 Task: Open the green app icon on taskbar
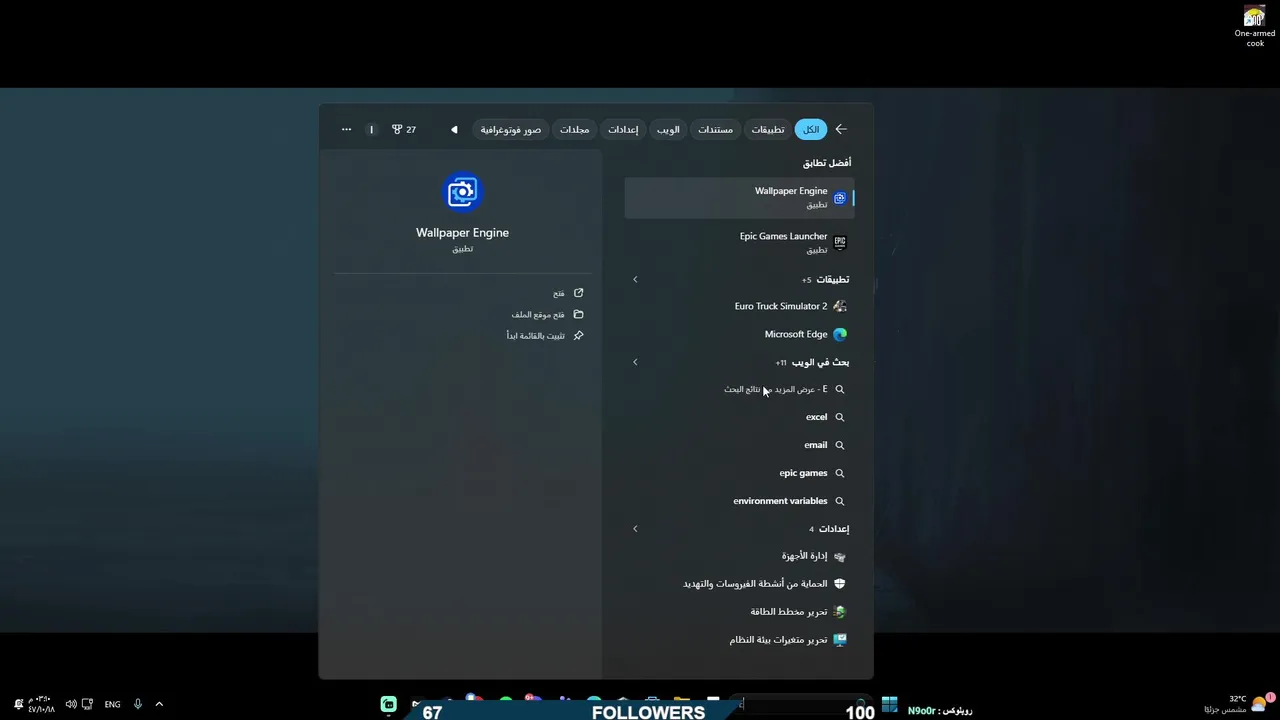pos(389,704)
